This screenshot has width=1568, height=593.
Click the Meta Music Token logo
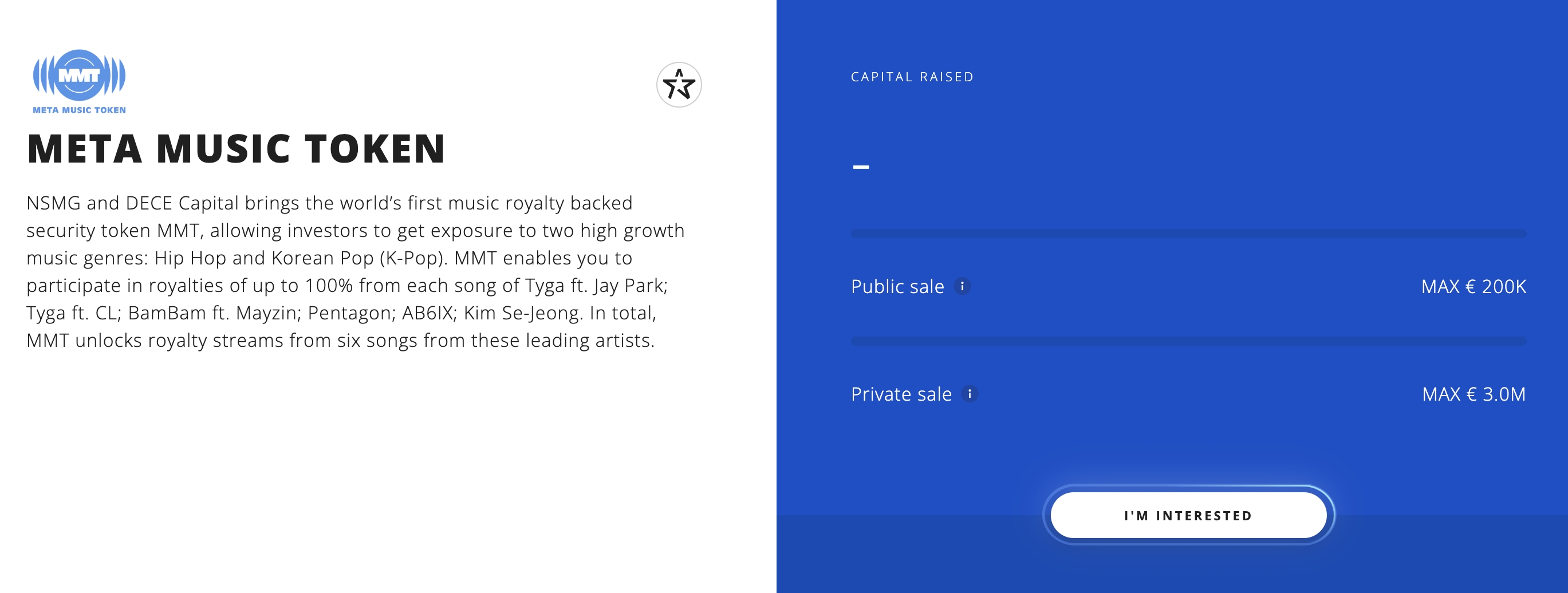79,81
